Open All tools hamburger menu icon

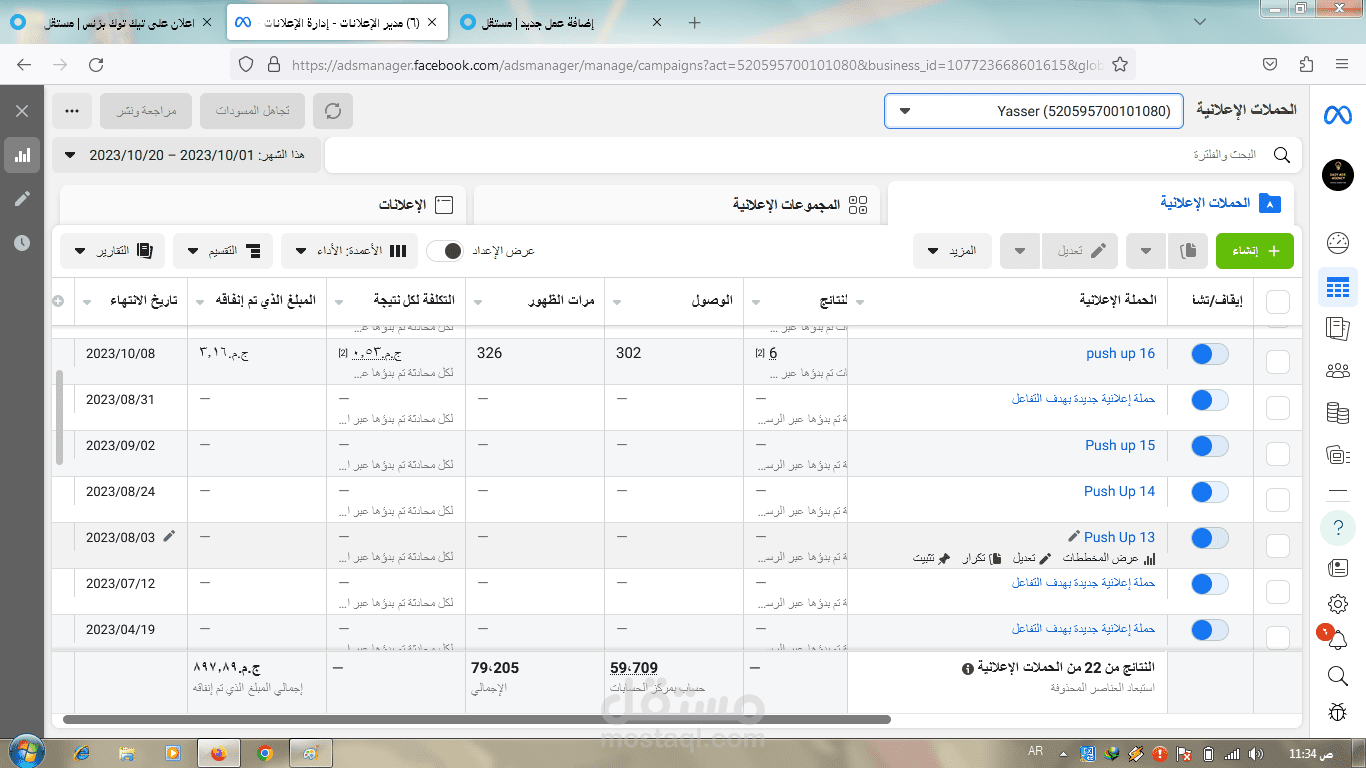point(1338,490)
